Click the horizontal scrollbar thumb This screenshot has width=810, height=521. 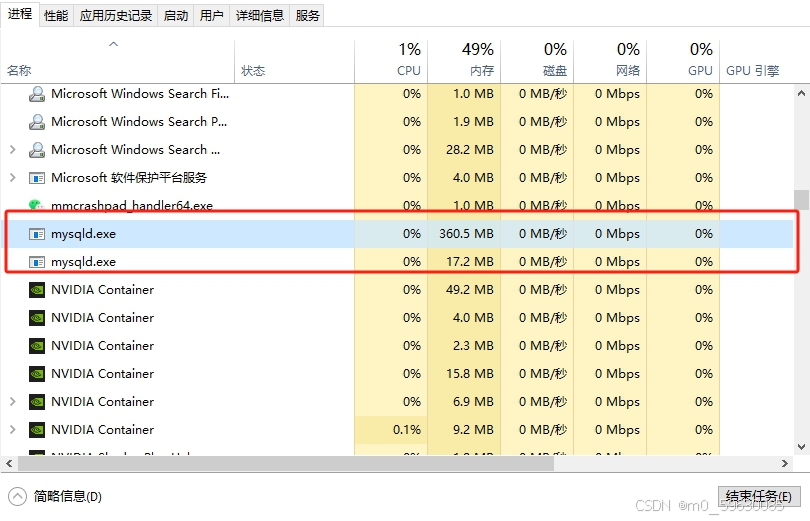pyautogui.click(x=286, y=464)
